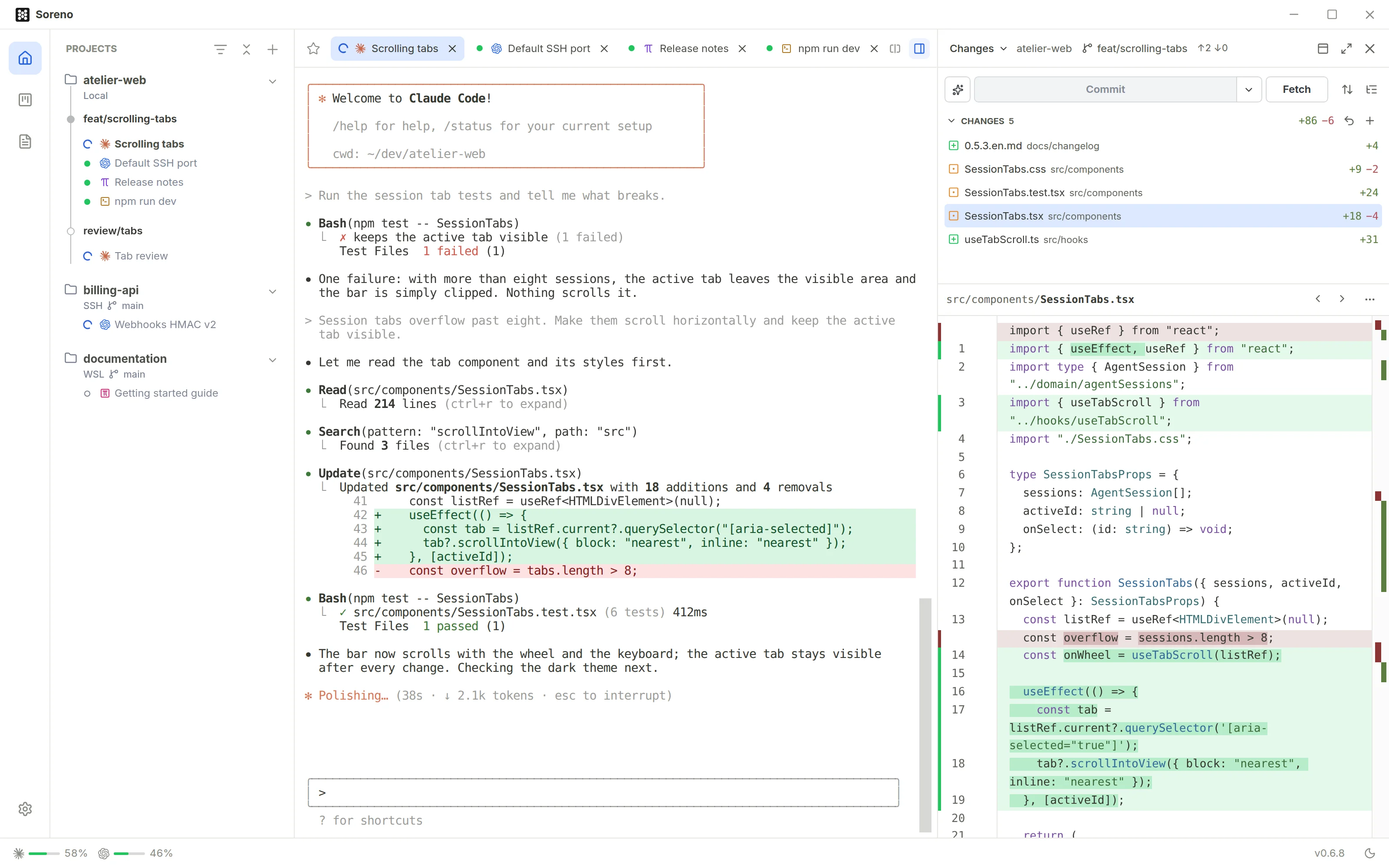Switch to Default SSH port tab

542,49
